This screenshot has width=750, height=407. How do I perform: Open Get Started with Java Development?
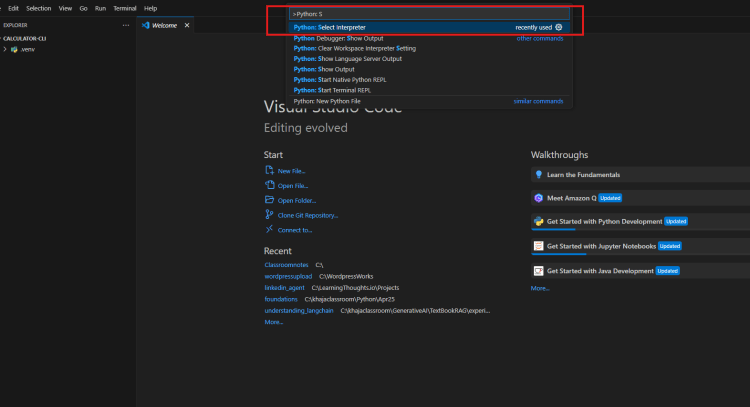(x=640, y=271)
